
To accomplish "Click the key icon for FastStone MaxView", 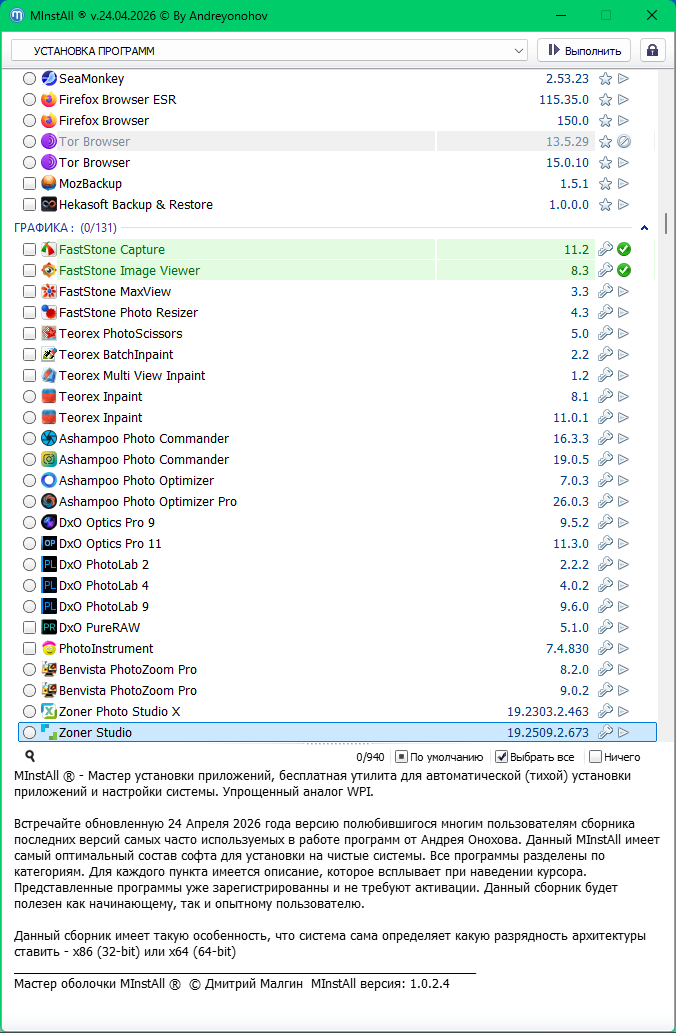I will tap(605, 292).
